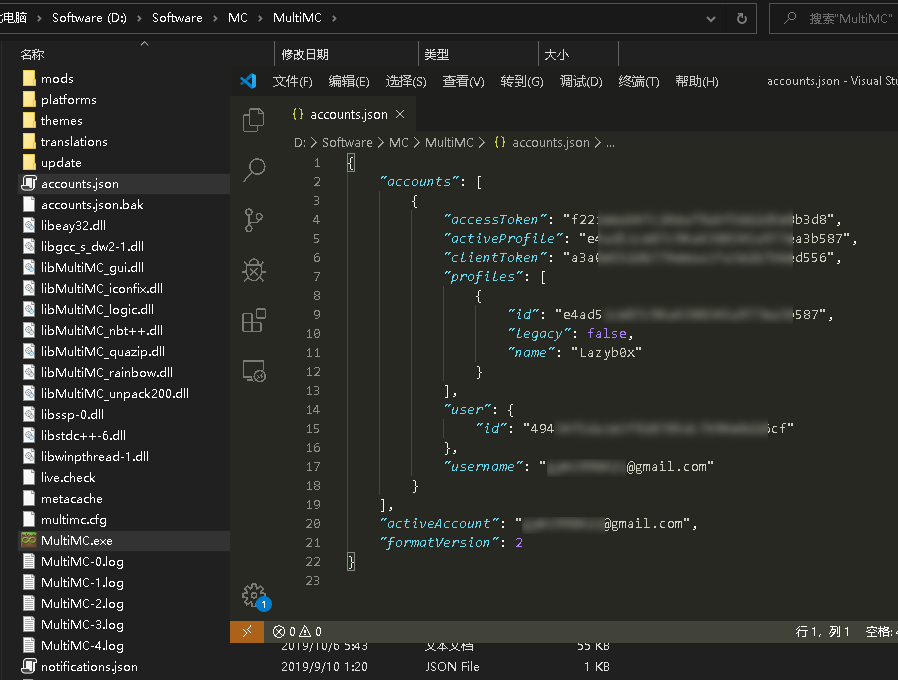898x680 pixels.
Task: Open the Run and Debug view
Action: point(254,270)
